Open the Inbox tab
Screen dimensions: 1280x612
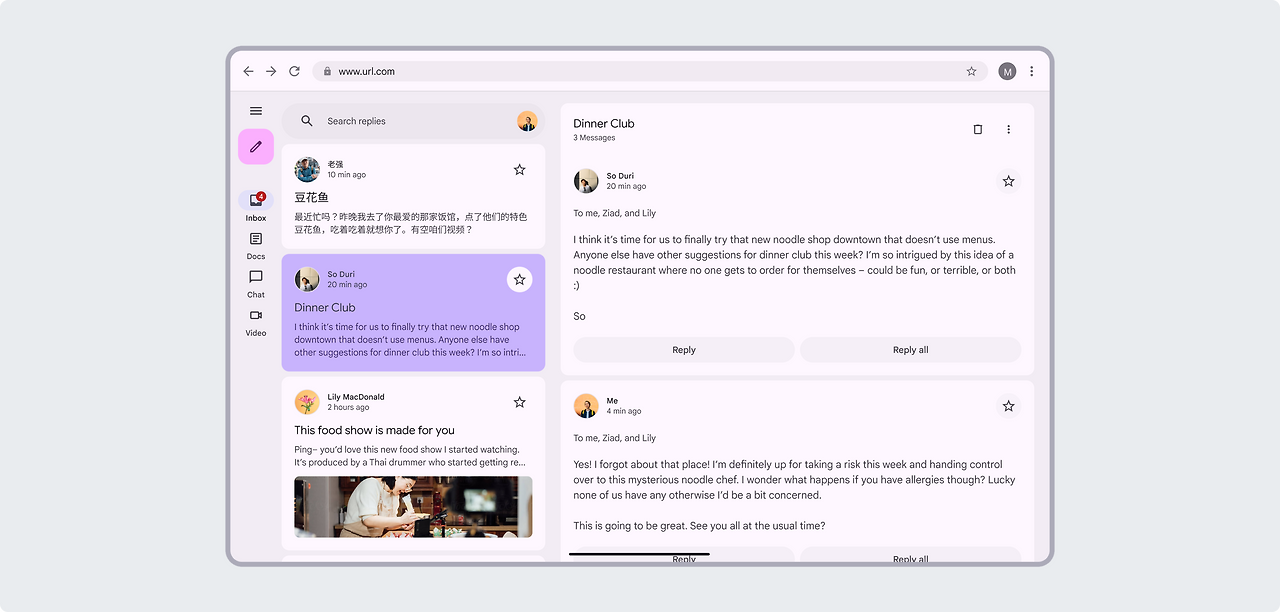(x=256, y=206)
